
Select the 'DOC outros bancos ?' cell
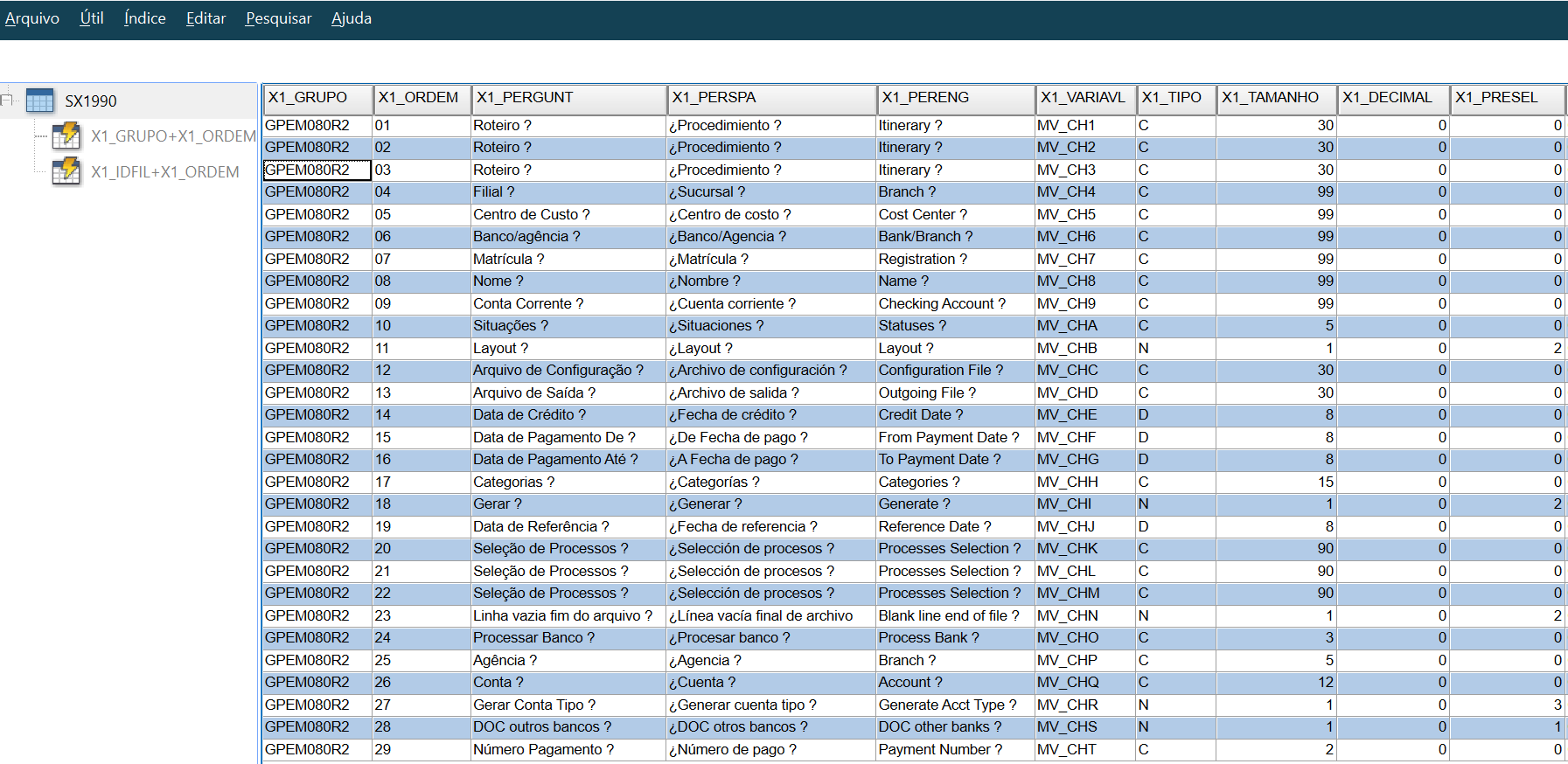pos(568,727)
